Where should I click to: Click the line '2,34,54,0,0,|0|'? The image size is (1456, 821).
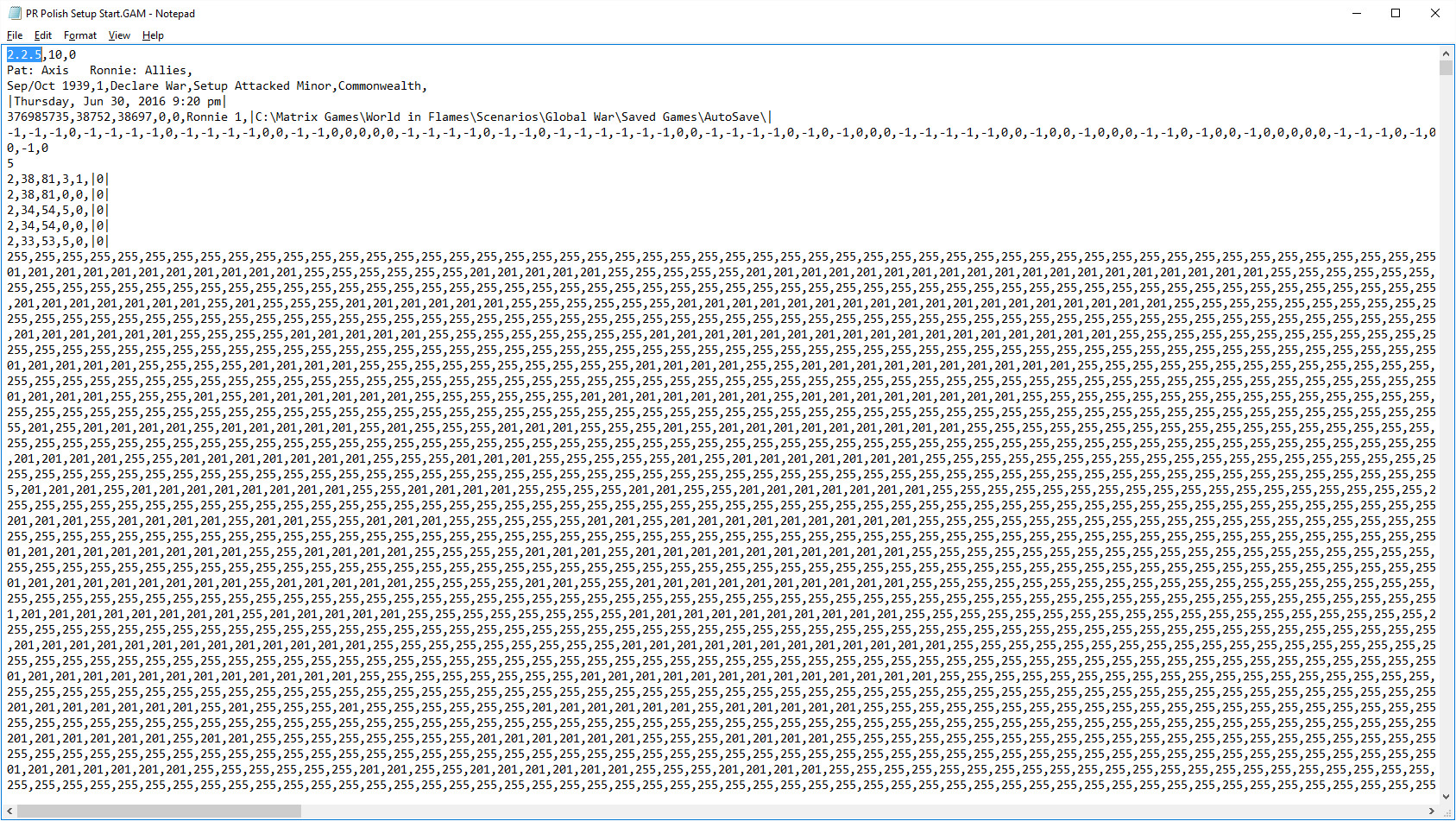[x=59, y=225]
